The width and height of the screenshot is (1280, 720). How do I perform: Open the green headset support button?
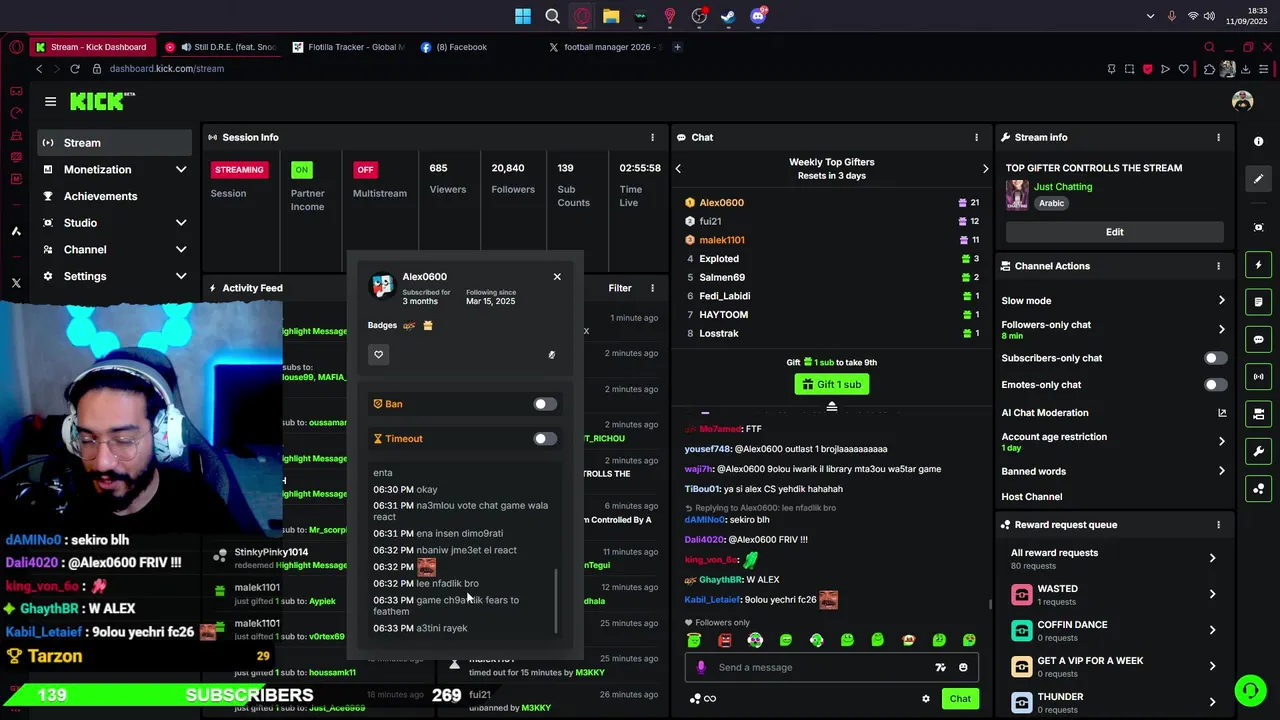1249,691
